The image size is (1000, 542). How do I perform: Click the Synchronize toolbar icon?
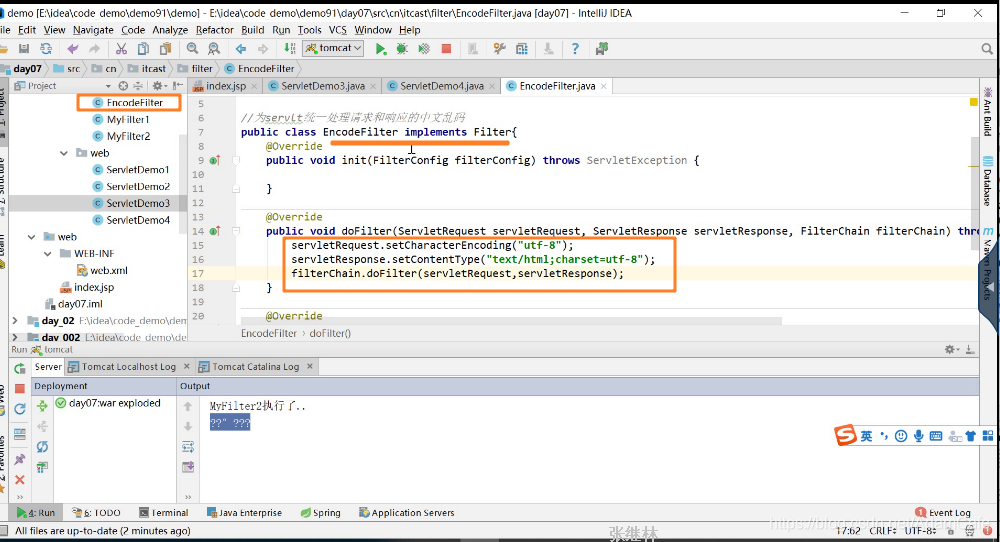click(46, 48)
